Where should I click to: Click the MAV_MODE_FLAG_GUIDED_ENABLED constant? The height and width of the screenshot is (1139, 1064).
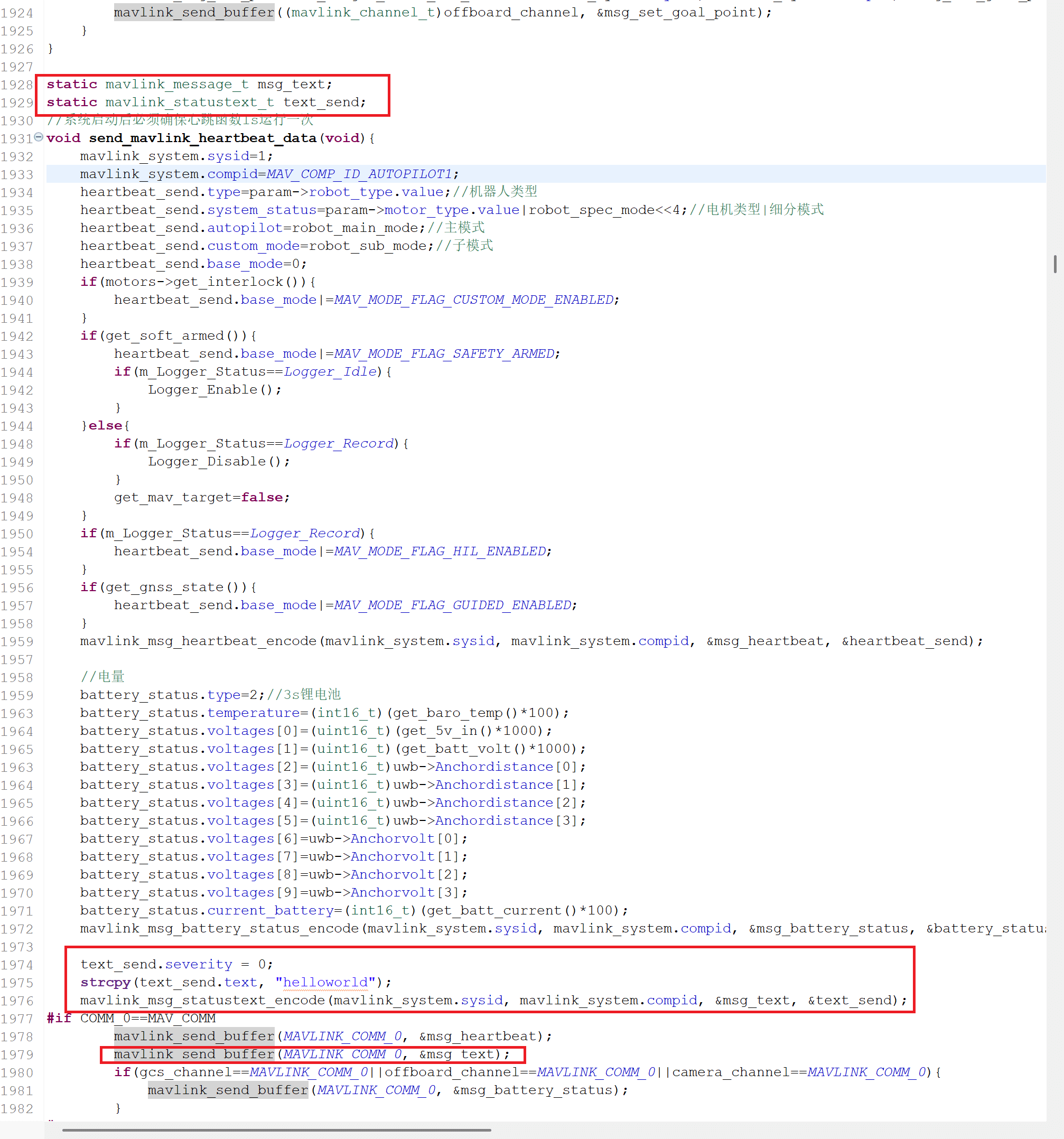click(453, 605)
